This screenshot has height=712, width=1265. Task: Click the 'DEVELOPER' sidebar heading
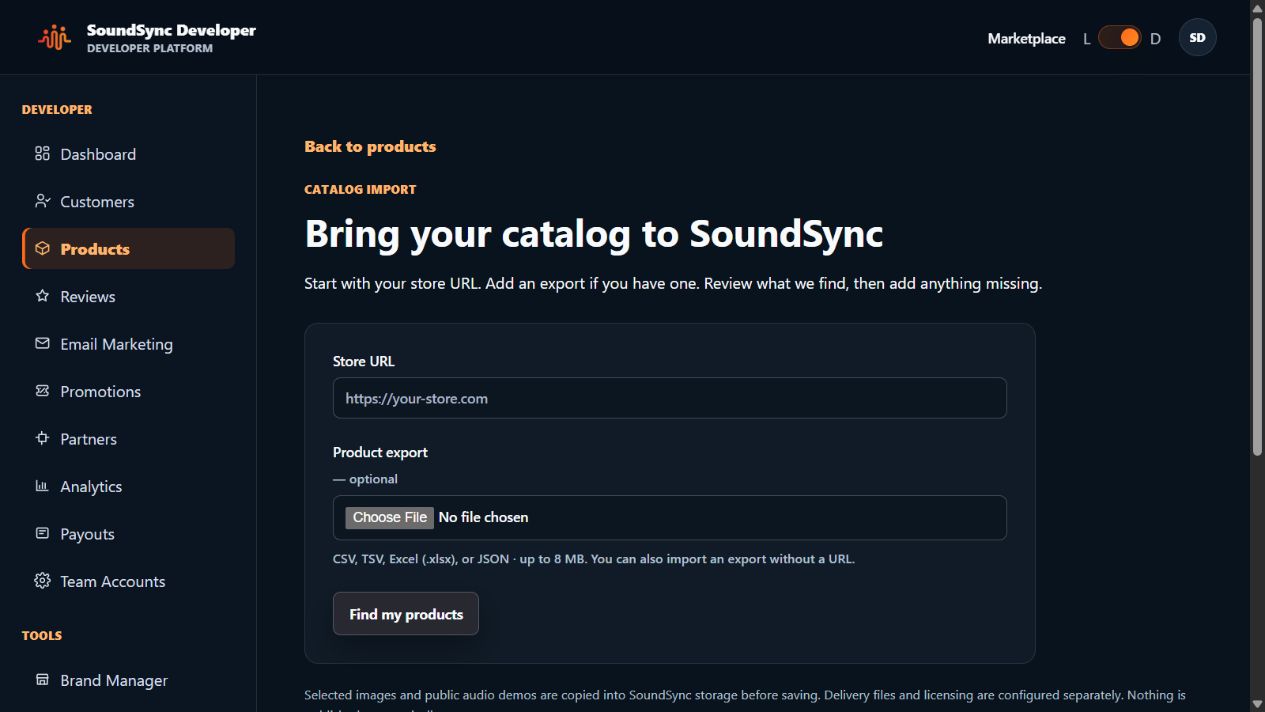[x=57, y=109]
